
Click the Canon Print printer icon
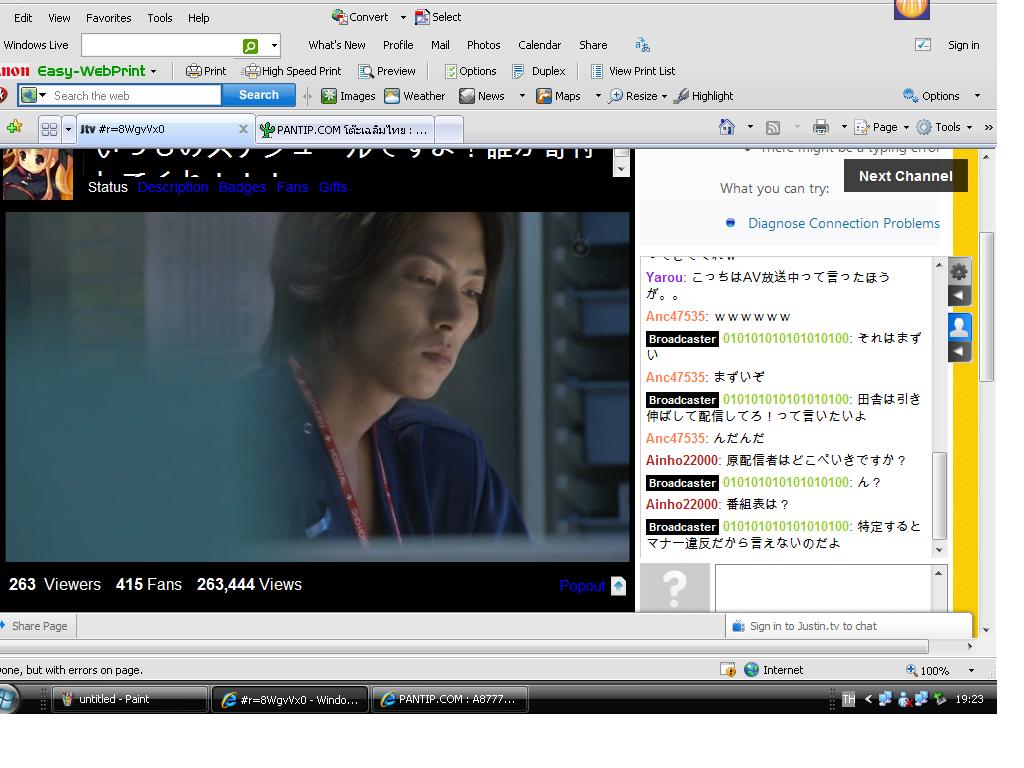[193, 71]
